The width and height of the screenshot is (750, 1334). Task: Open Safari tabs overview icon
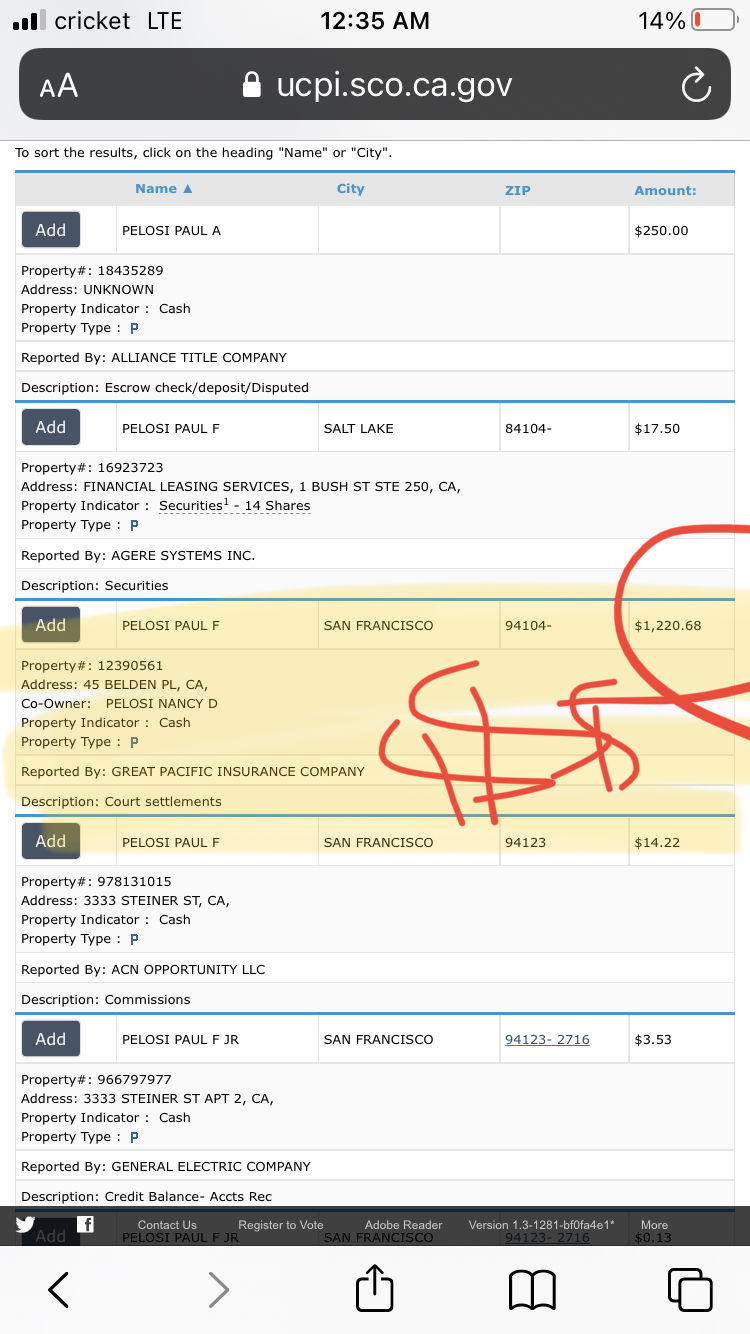click(x=690, y=1289)
